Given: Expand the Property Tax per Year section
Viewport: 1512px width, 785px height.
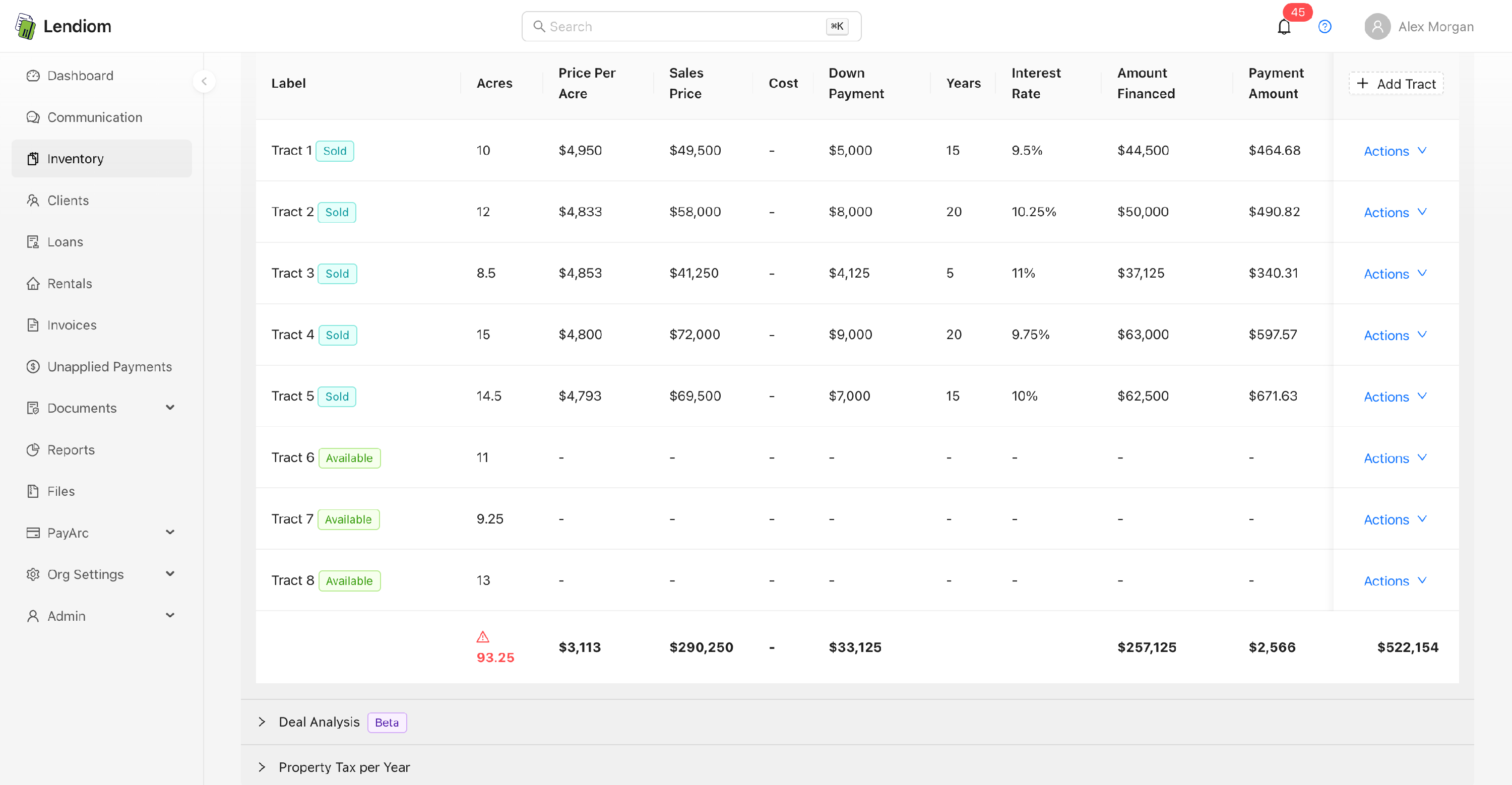Looking at the screenshot, I should point(262,767).
